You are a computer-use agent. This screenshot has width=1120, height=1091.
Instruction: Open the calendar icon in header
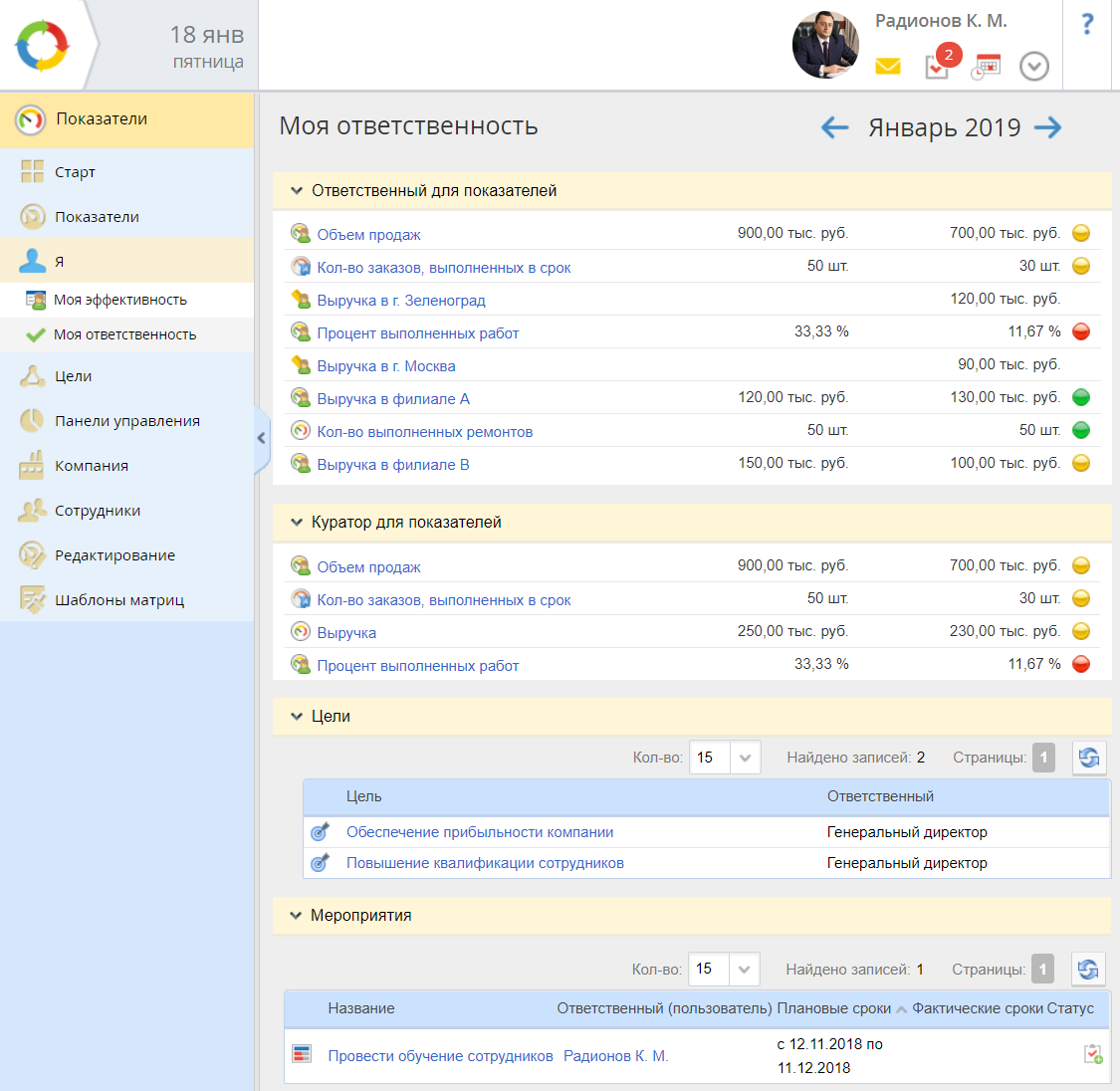tap(986, 67)
